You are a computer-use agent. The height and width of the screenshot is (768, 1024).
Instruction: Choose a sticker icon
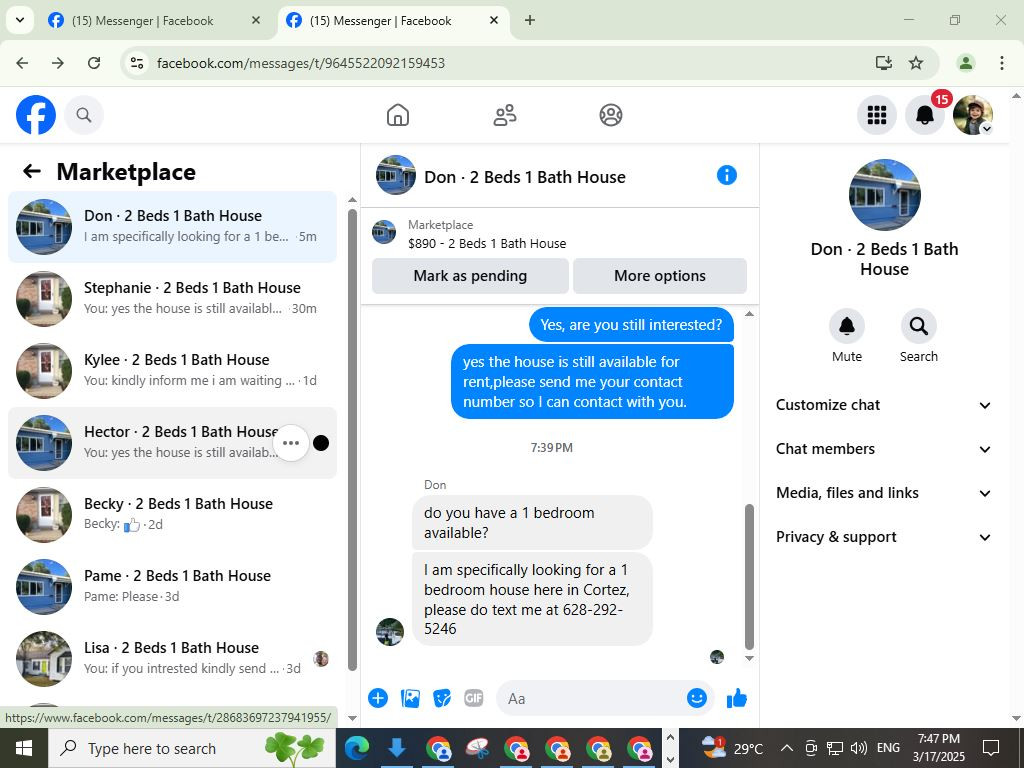click(442, 698)
